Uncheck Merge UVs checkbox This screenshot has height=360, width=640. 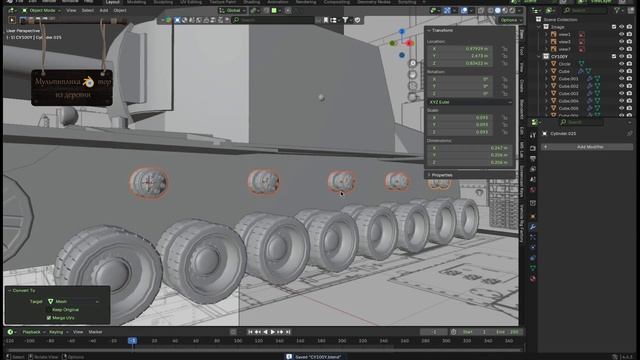click(49, 318)
